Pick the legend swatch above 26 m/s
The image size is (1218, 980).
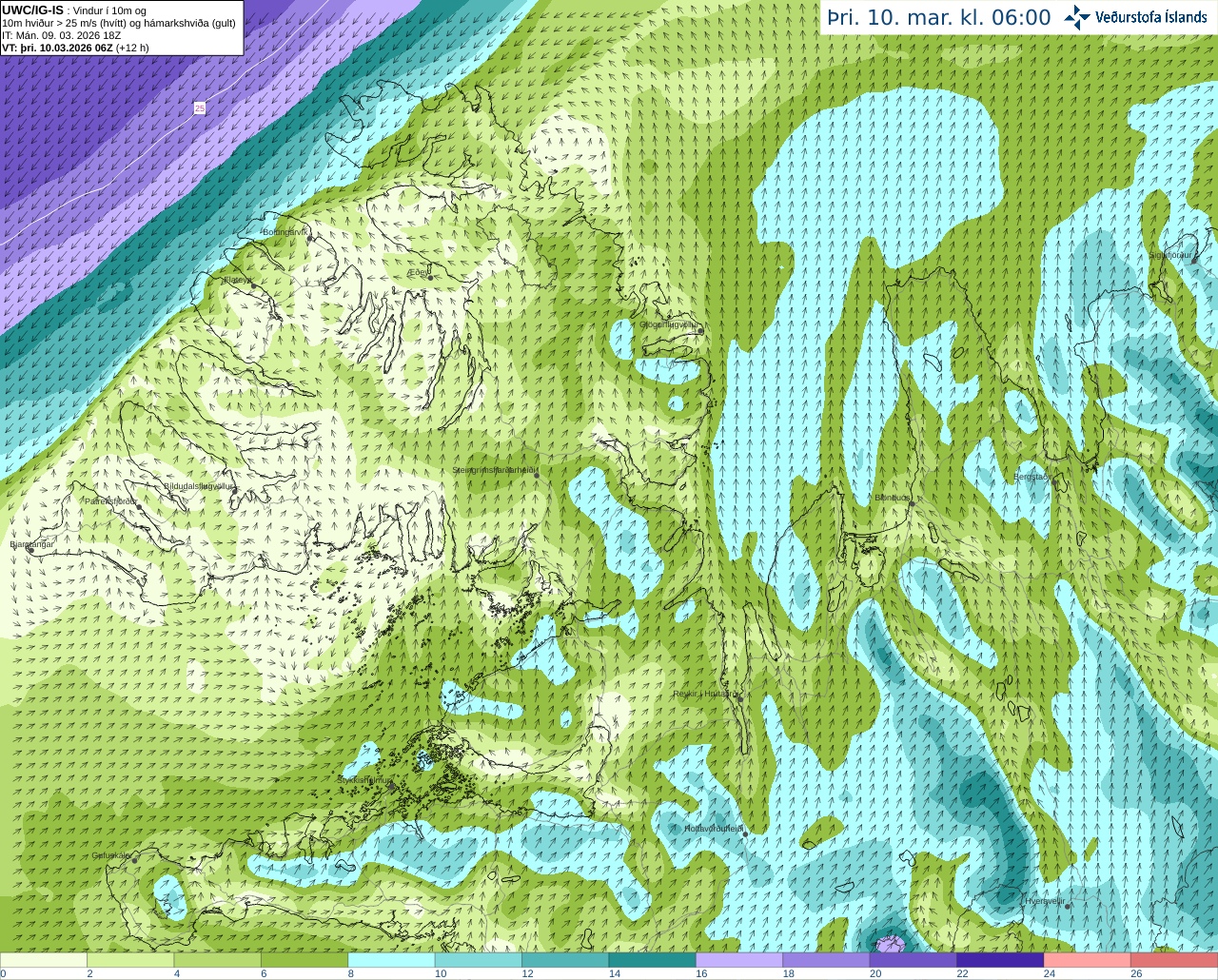point(1174,960)
